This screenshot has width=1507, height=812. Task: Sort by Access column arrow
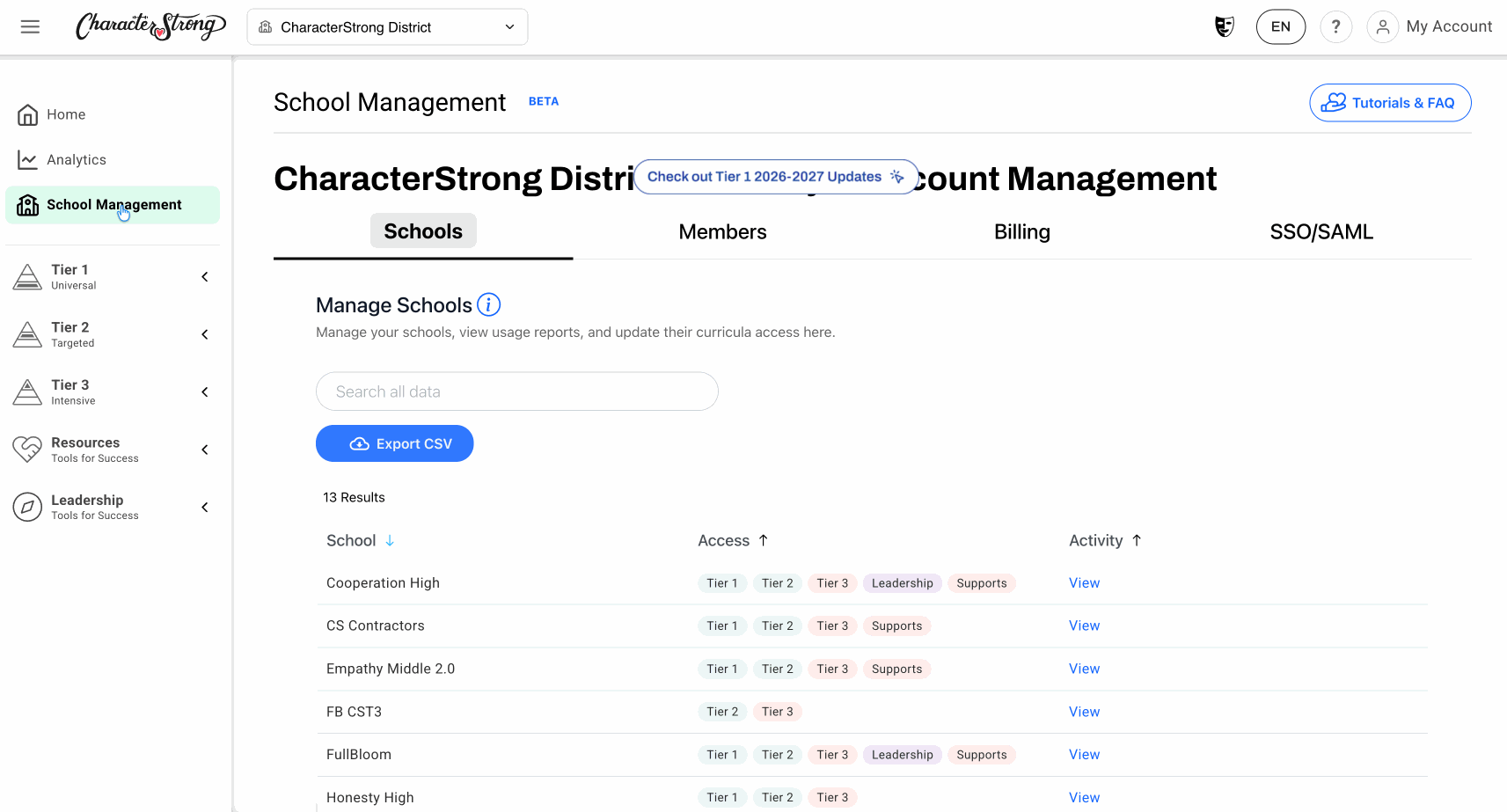tap(764, 540)
